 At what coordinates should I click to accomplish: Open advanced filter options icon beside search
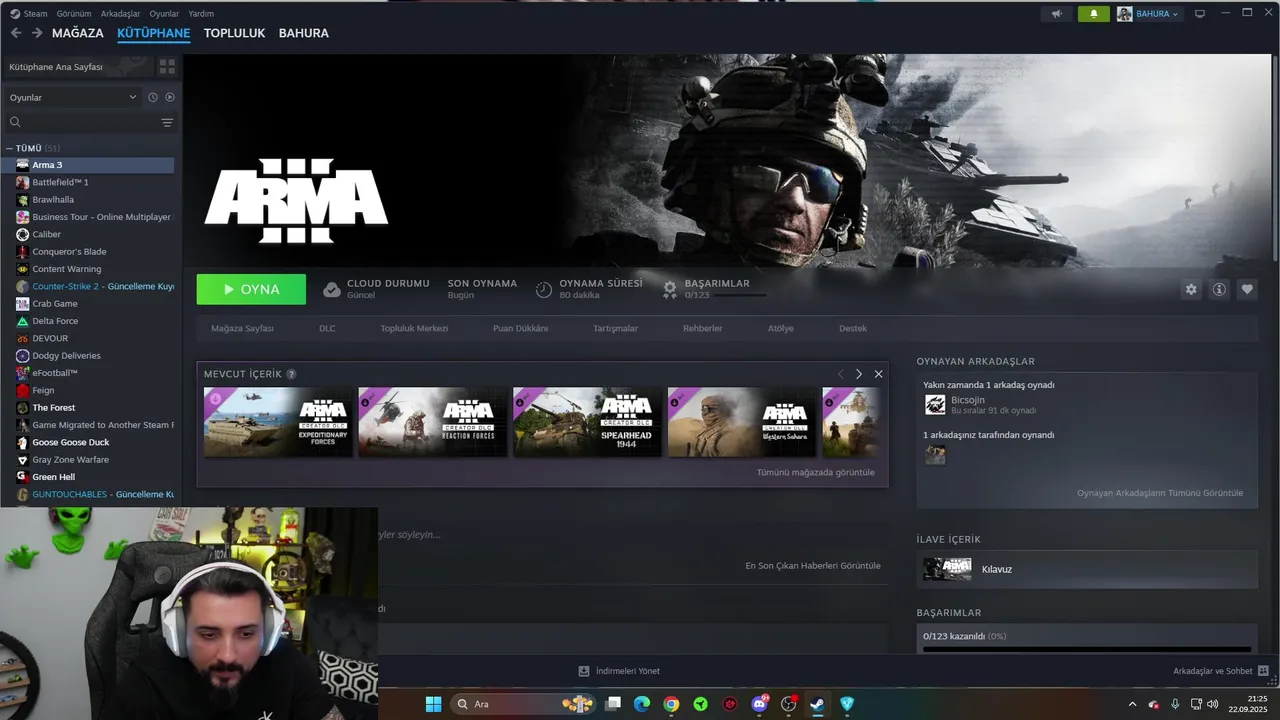coord(167,122)
